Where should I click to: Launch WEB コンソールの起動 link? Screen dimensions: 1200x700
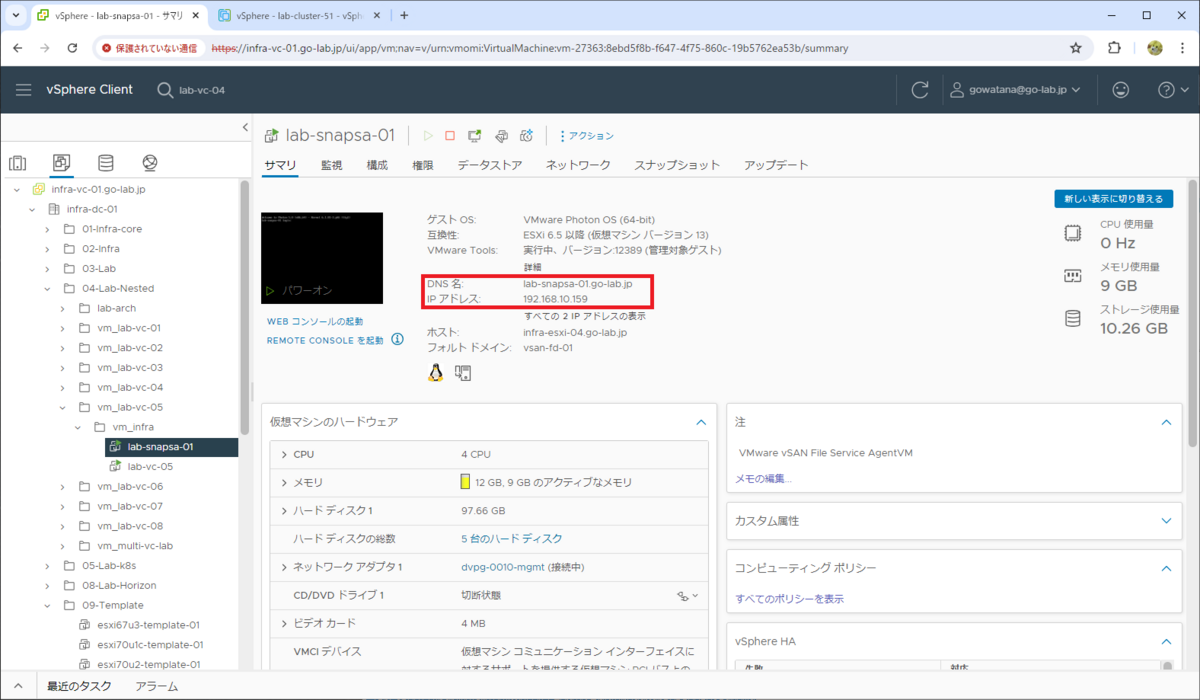click(x=315, y=322)
